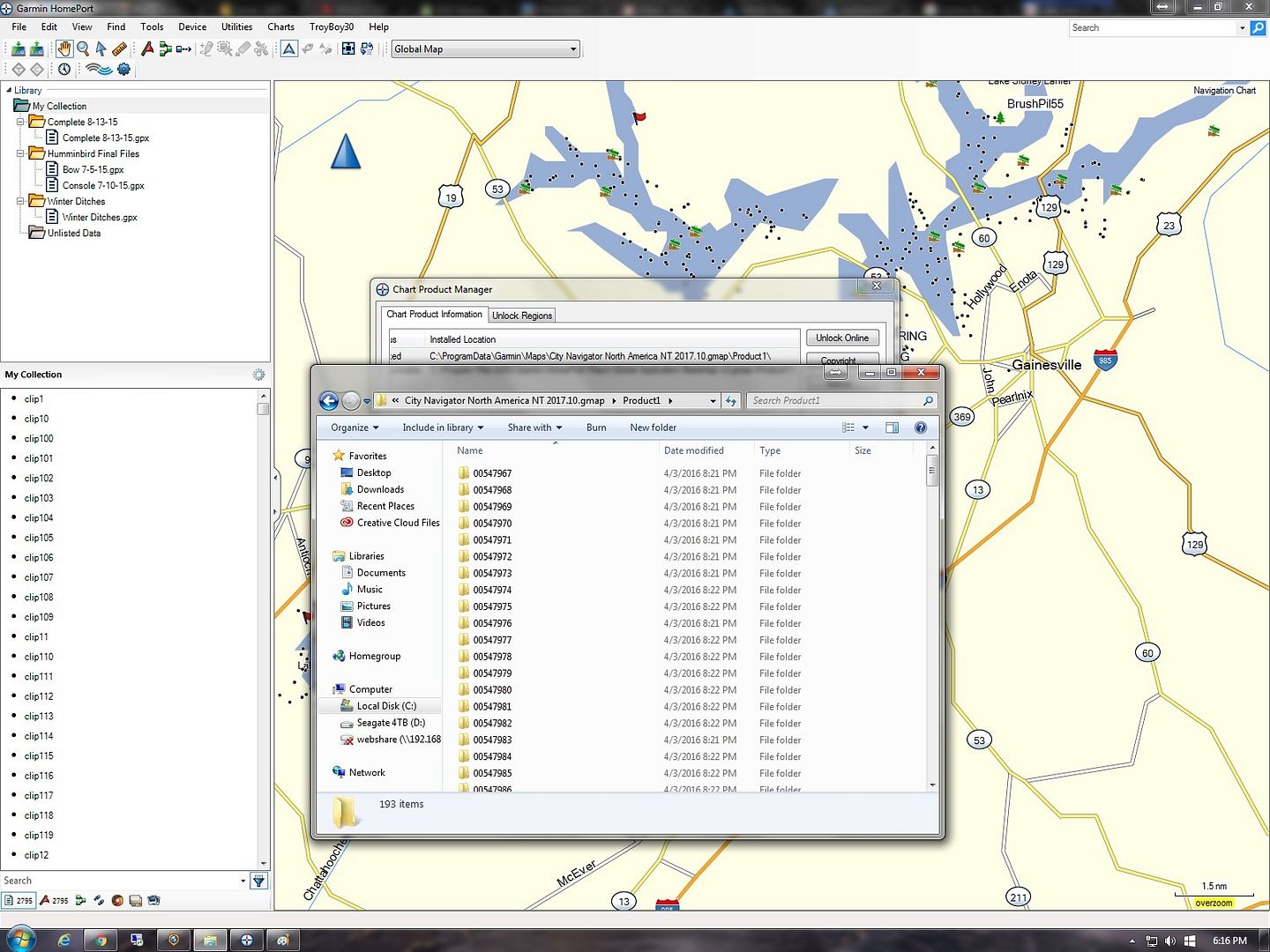This screenshot has width=1270, height=952.
Task: Open Explorer change view dropdown arrow
Action: tap(865, 428)
